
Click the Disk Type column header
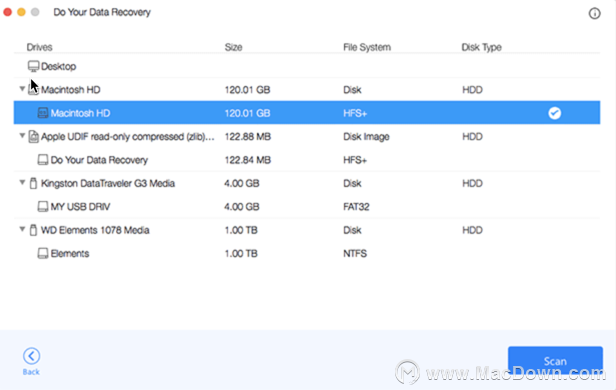(481, 47)
